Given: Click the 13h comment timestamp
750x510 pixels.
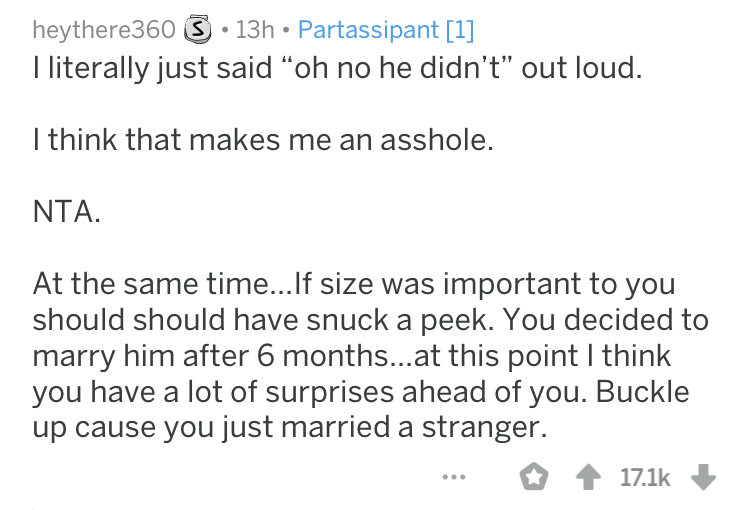Looking at the screenshot, I should [x=255, y=30].
